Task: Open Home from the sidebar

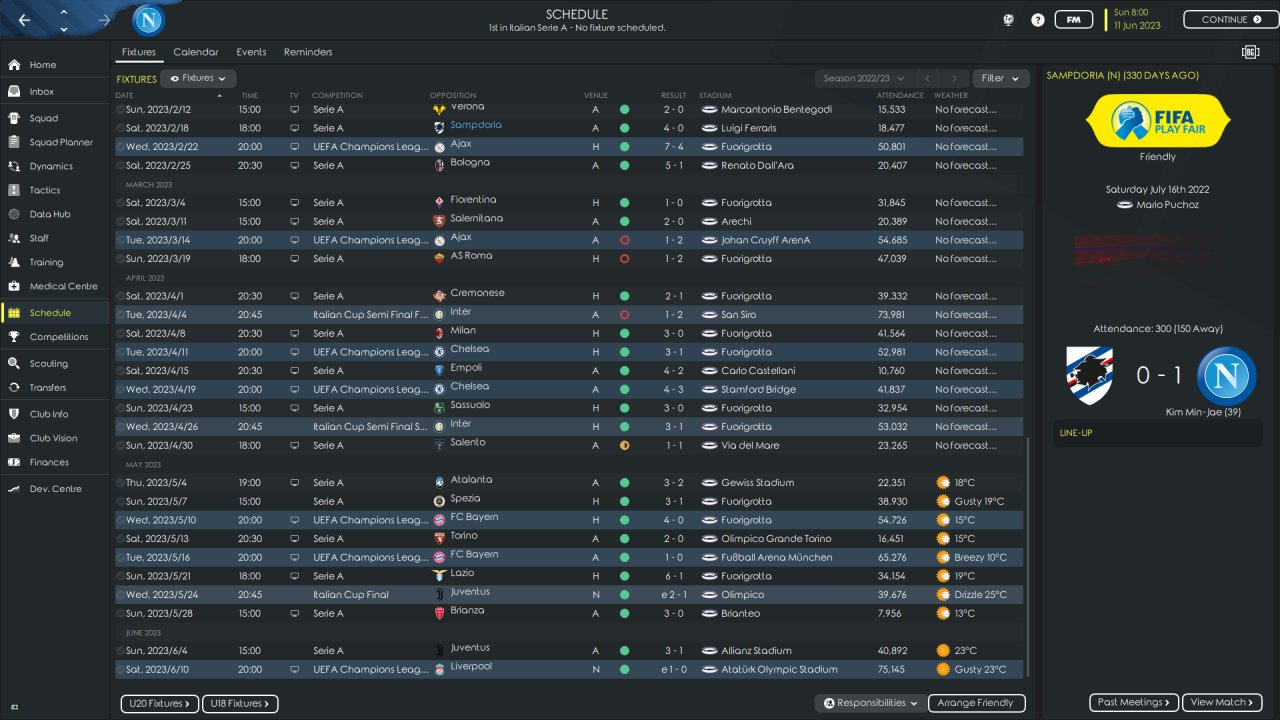Action: 55,65
